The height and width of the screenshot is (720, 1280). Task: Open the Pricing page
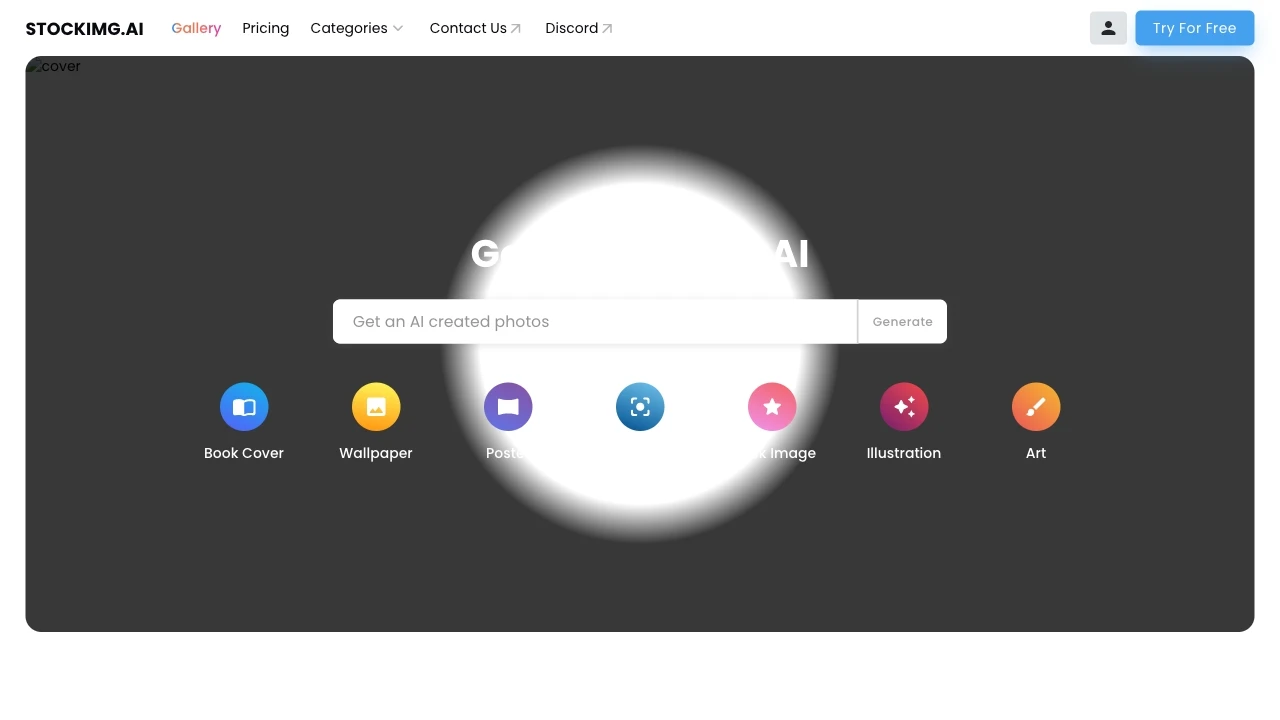pyautogui.click(x=265, y=28)
